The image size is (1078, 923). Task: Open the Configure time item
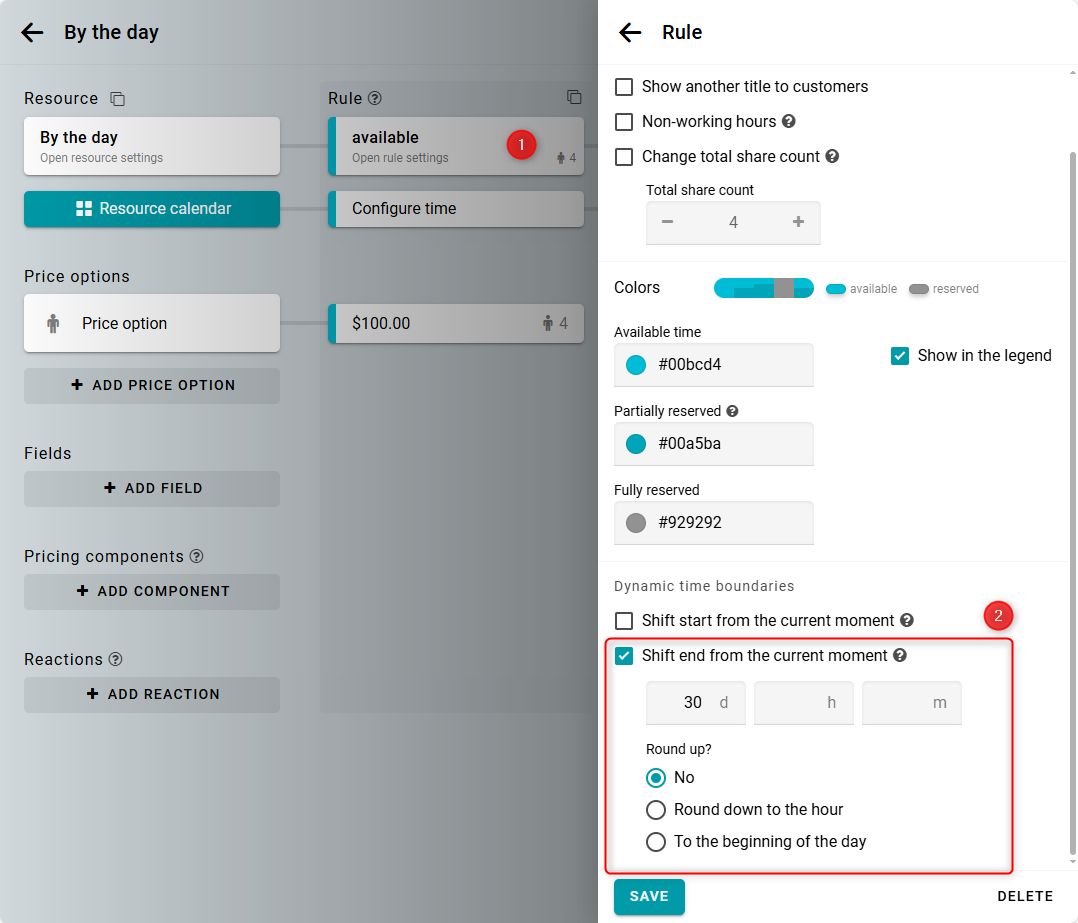pyautogui.click(x=456, y=209)
